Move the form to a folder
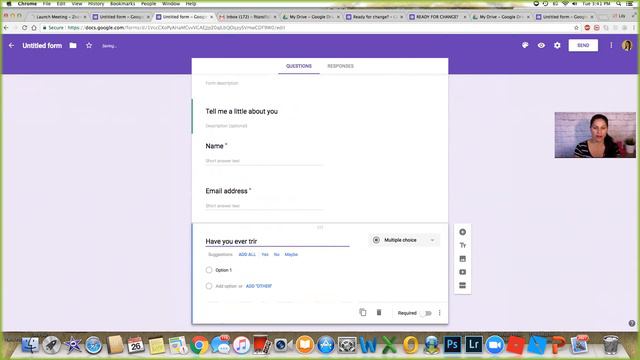The height and width of the screenshot is (360, 640). (x=73, y=46)
